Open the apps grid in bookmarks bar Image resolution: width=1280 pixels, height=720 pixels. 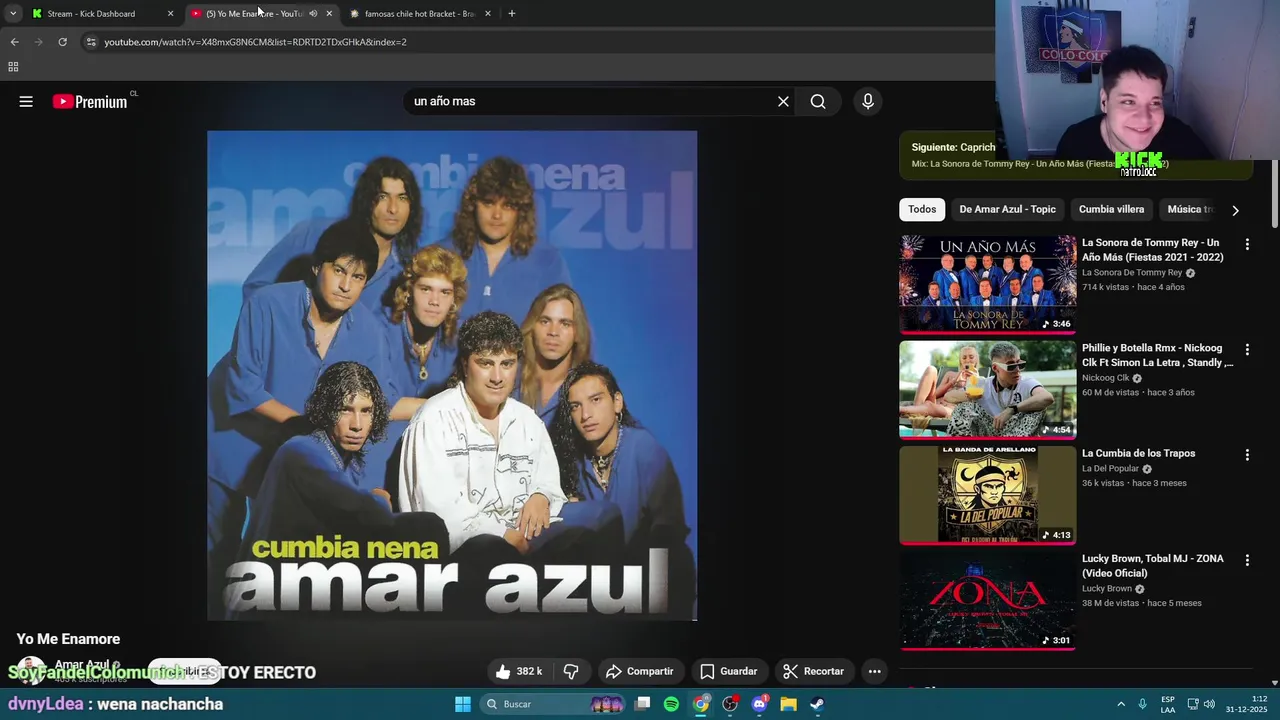[13, 67]
